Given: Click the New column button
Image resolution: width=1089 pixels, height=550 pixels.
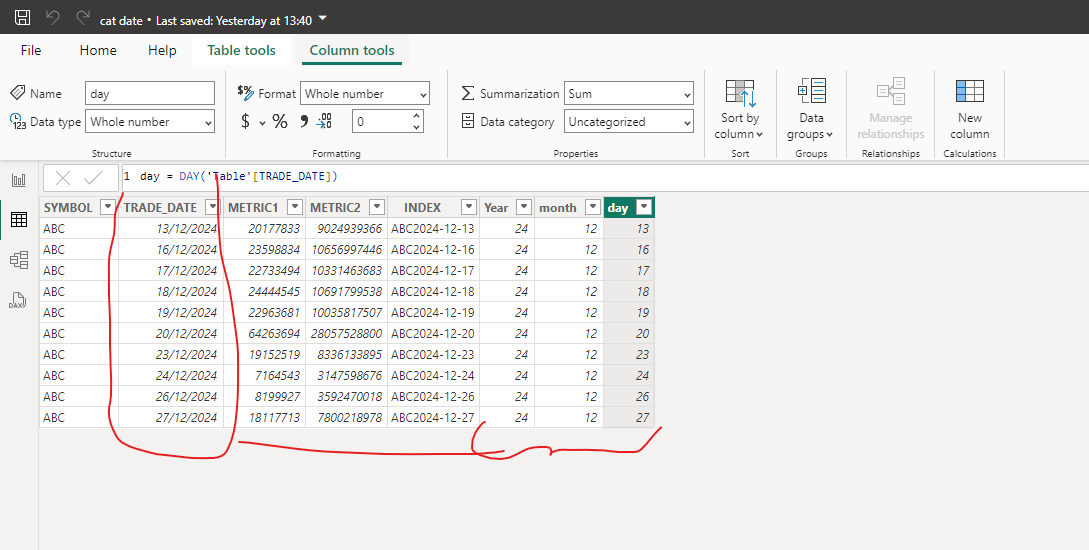Looking at the screenshot, I should pos(970,109).
